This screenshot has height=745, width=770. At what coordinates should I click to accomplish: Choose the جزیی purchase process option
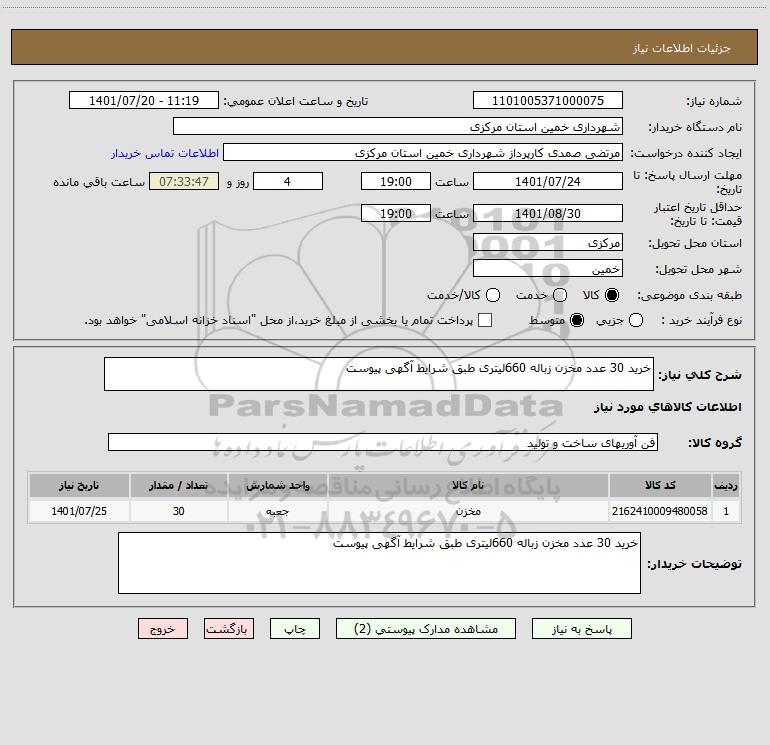click(635, 320)
